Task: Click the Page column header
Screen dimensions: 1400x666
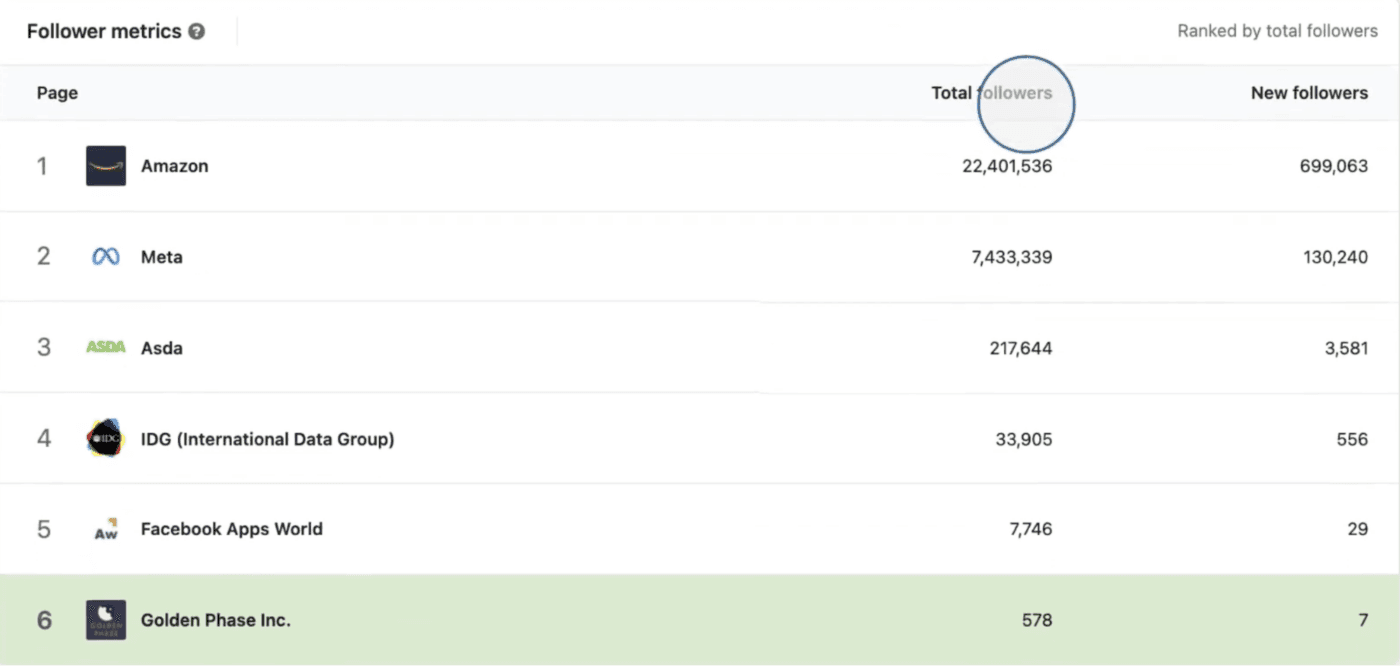Action: click(57, 93)
